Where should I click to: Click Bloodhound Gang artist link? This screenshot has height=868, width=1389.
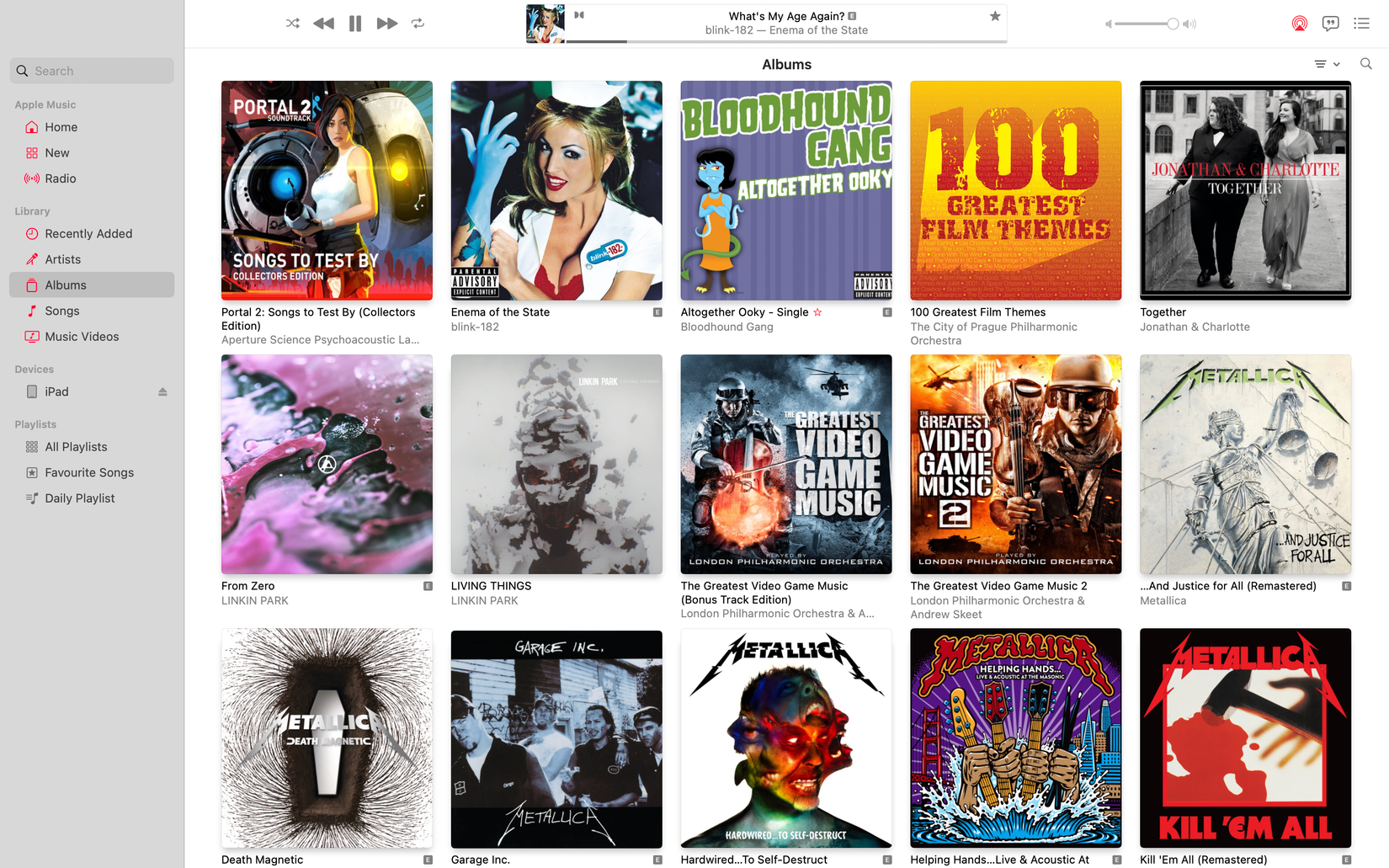click(x=726, y=327)
